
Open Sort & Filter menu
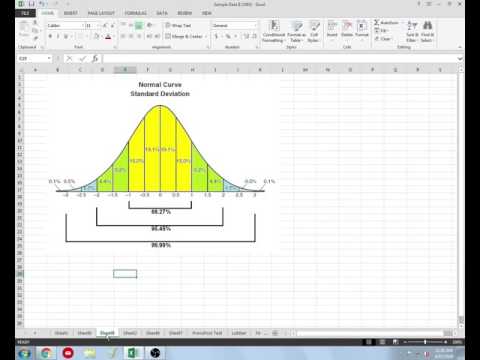(412, 32)
